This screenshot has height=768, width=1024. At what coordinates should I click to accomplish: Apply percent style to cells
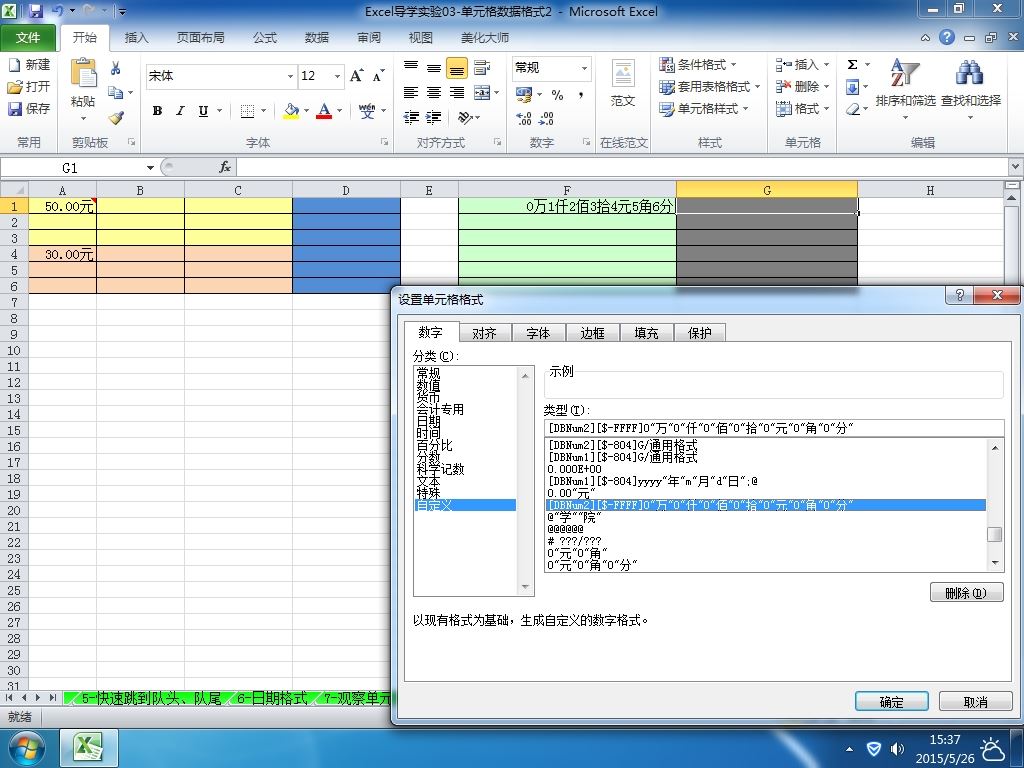(x=557, y=95)
